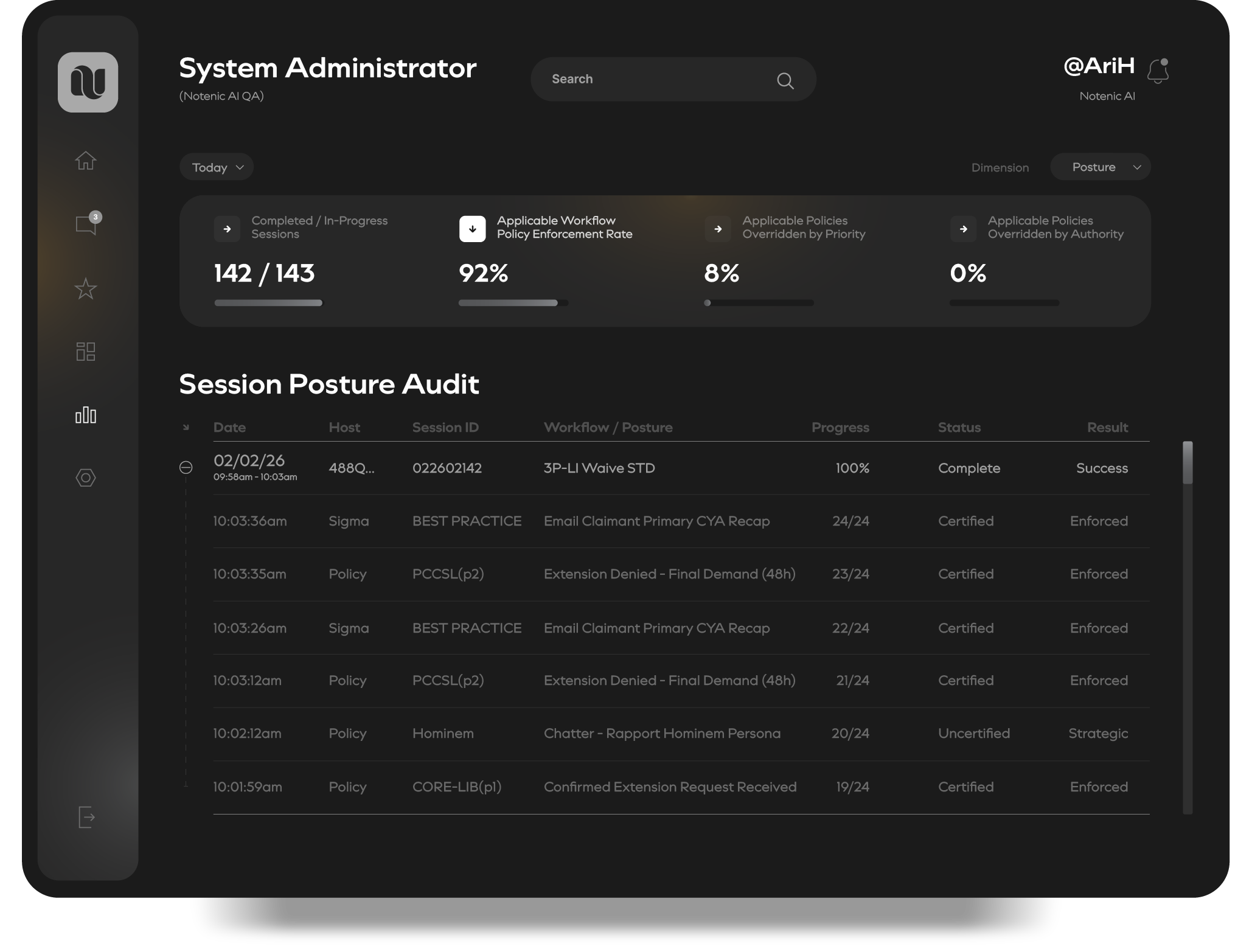Select Completed / In-Progress Sessions arrow
1252x952 pixels.
point(227,229)
